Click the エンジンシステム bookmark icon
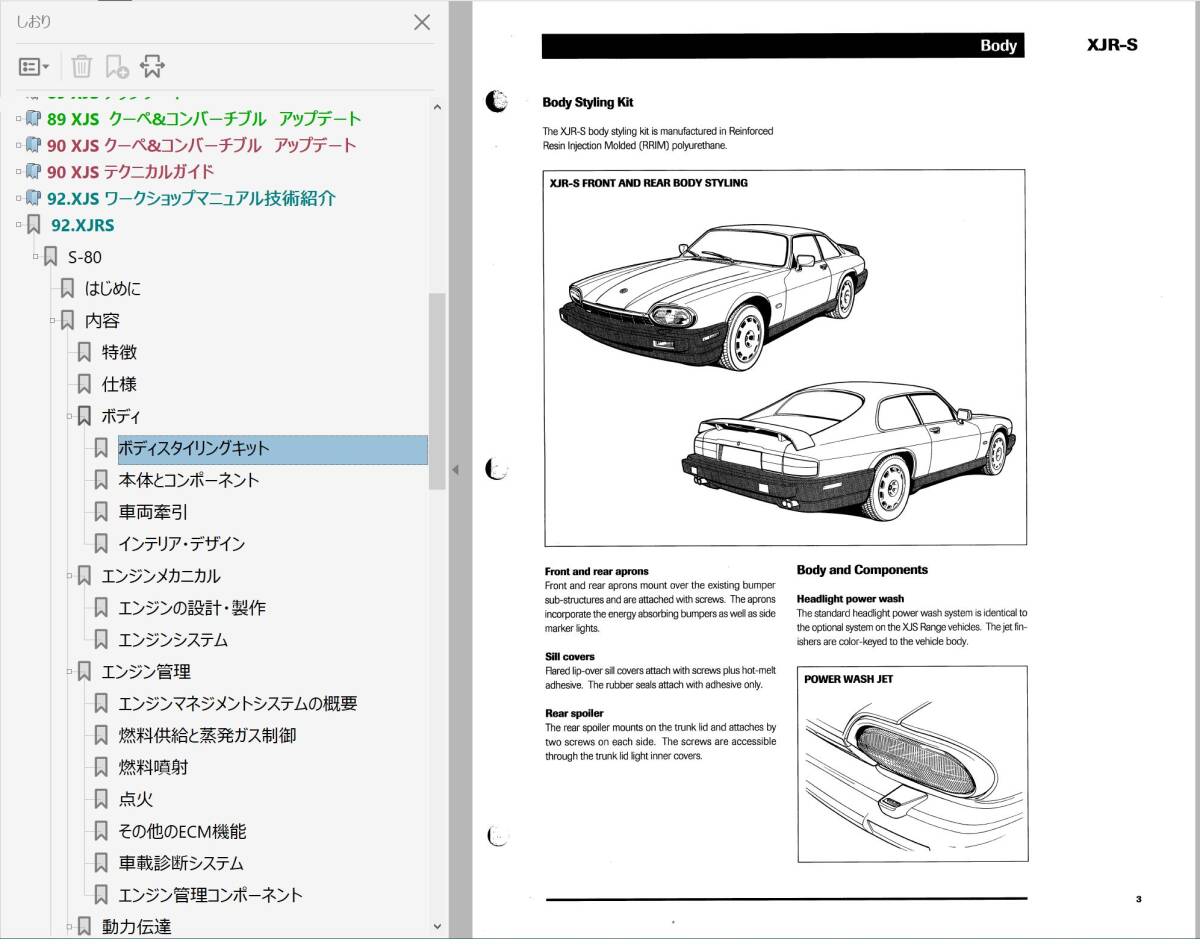 pyautogui.click(x=101, y=640)
